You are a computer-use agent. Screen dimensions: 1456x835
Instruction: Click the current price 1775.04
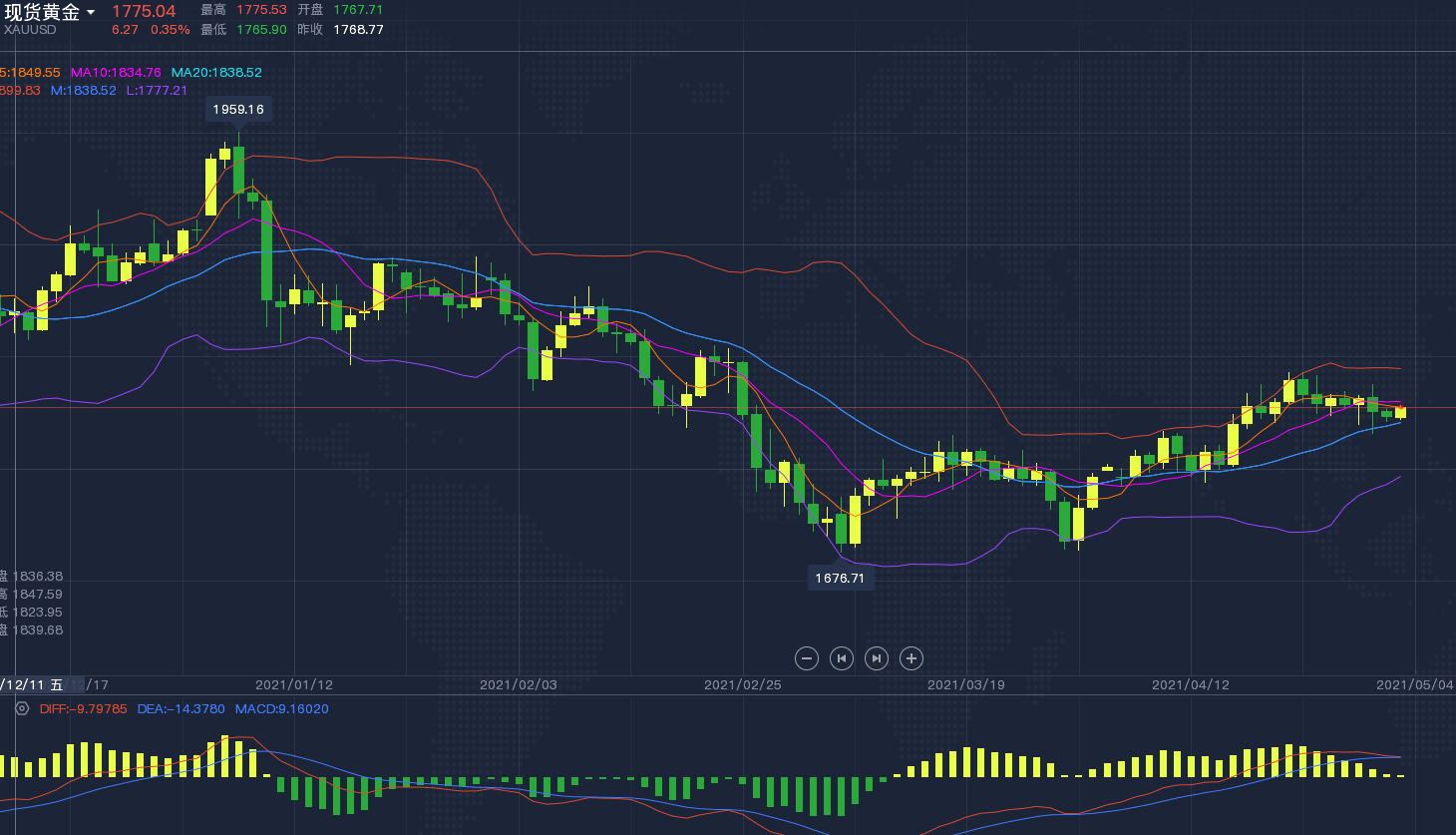point(144,12)
